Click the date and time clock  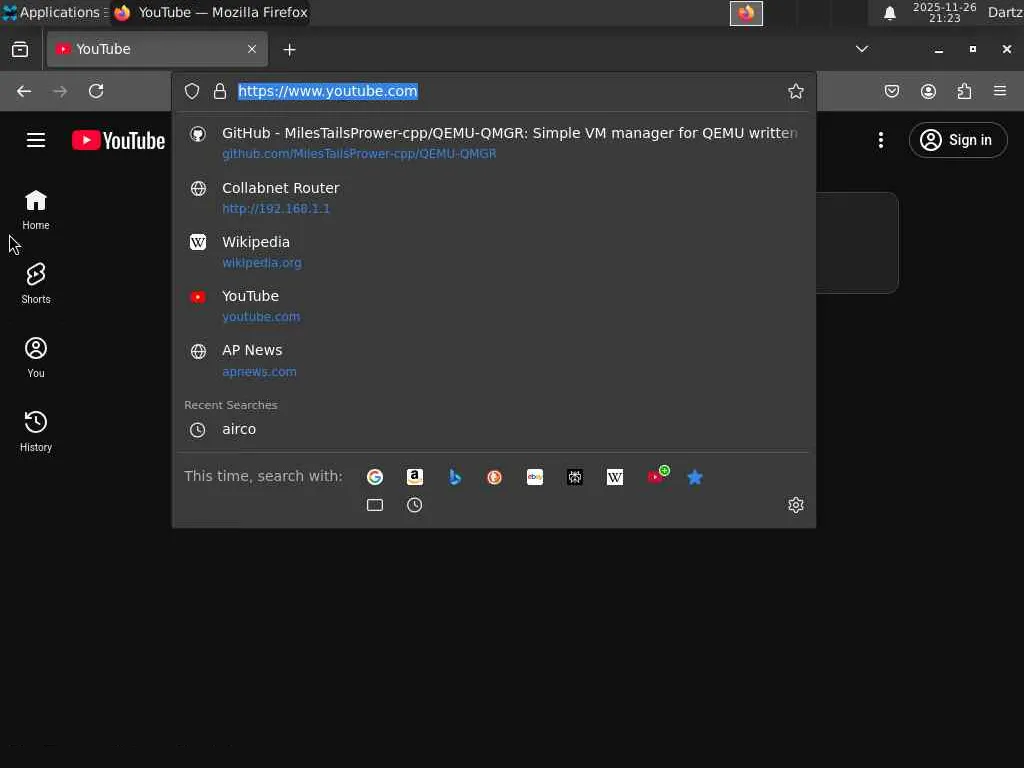(x=944, y=12)
